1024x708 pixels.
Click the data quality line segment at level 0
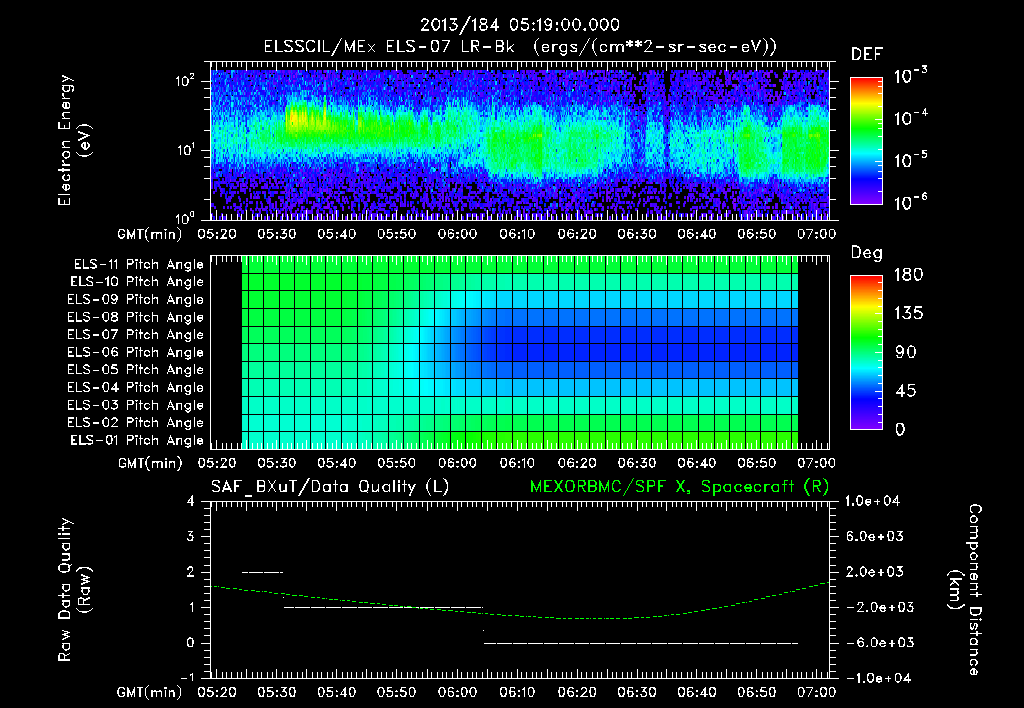(x=641, y=643)
